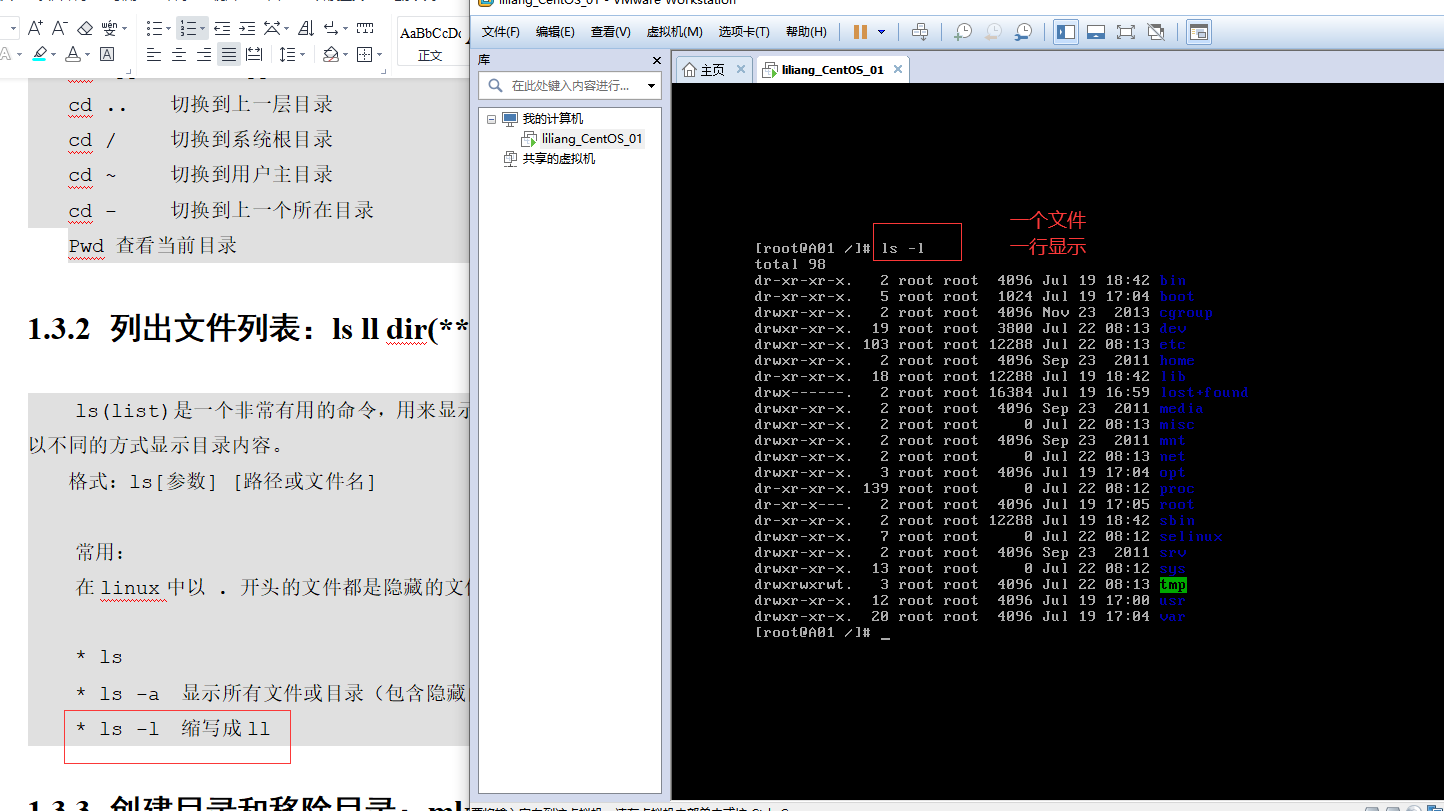
Task: Close the 主页 tab
Action: (741, 69)
